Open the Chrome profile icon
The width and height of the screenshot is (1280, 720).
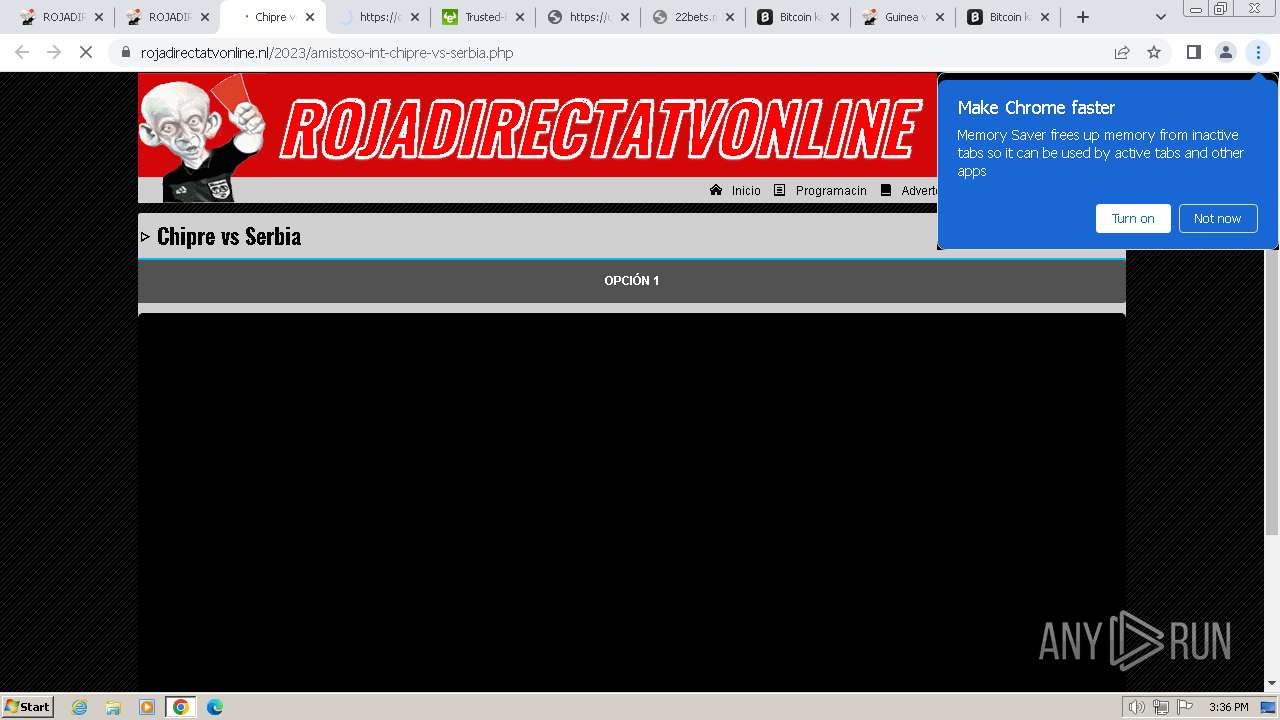tap(1225, 52)
